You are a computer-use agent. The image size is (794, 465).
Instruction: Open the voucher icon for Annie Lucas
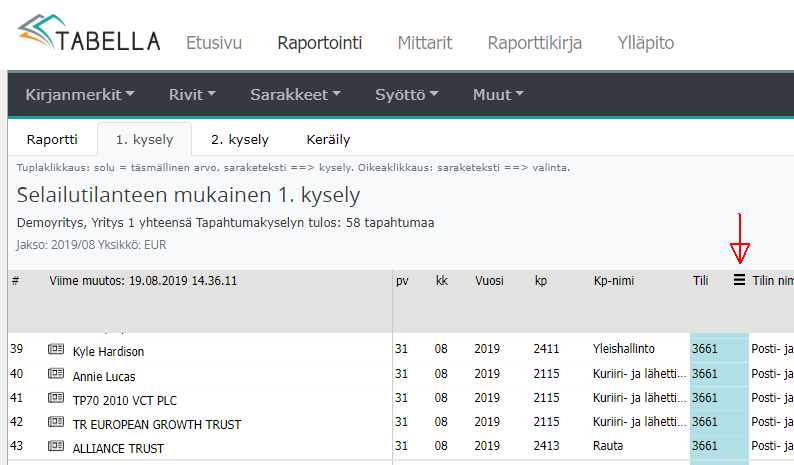point(56,375)
